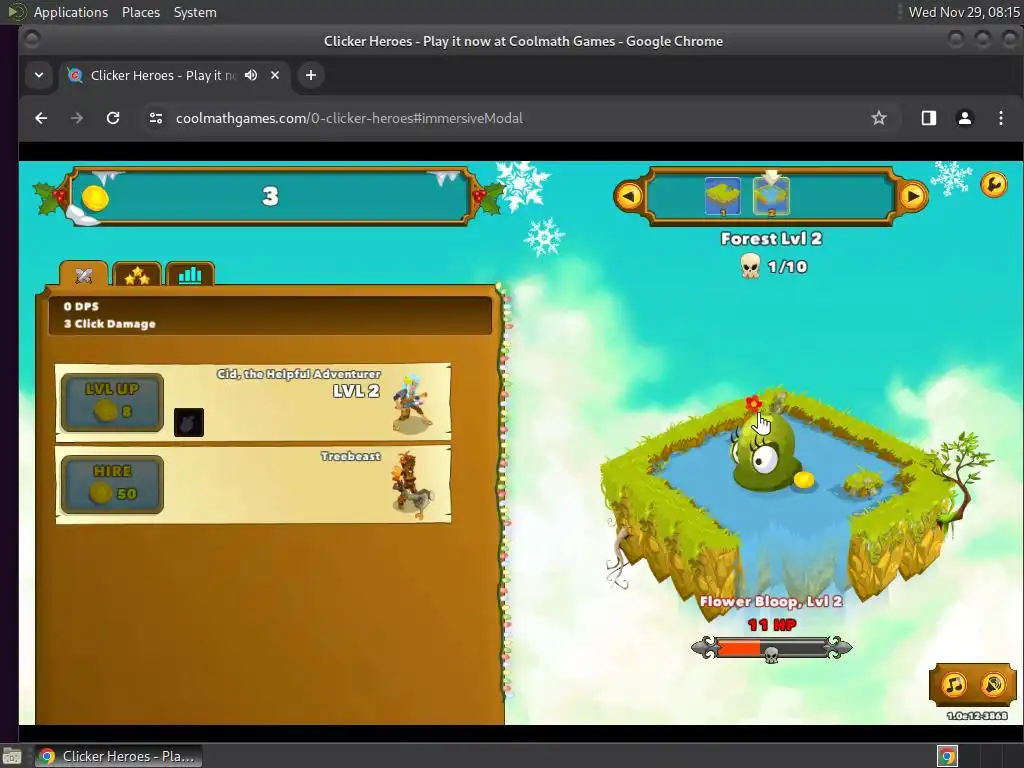Close the Clicker Heroes tab
1024x768 pixels.
point(275,75)
